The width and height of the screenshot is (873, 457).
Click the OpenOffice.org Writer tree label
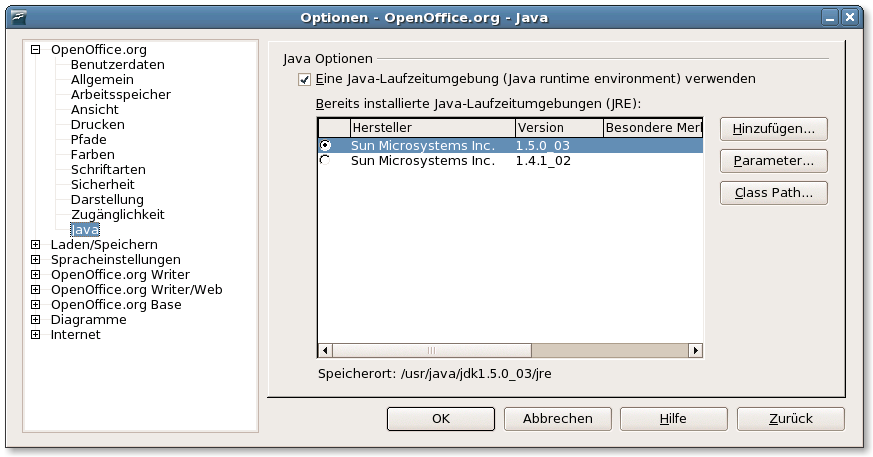(120, 275)
